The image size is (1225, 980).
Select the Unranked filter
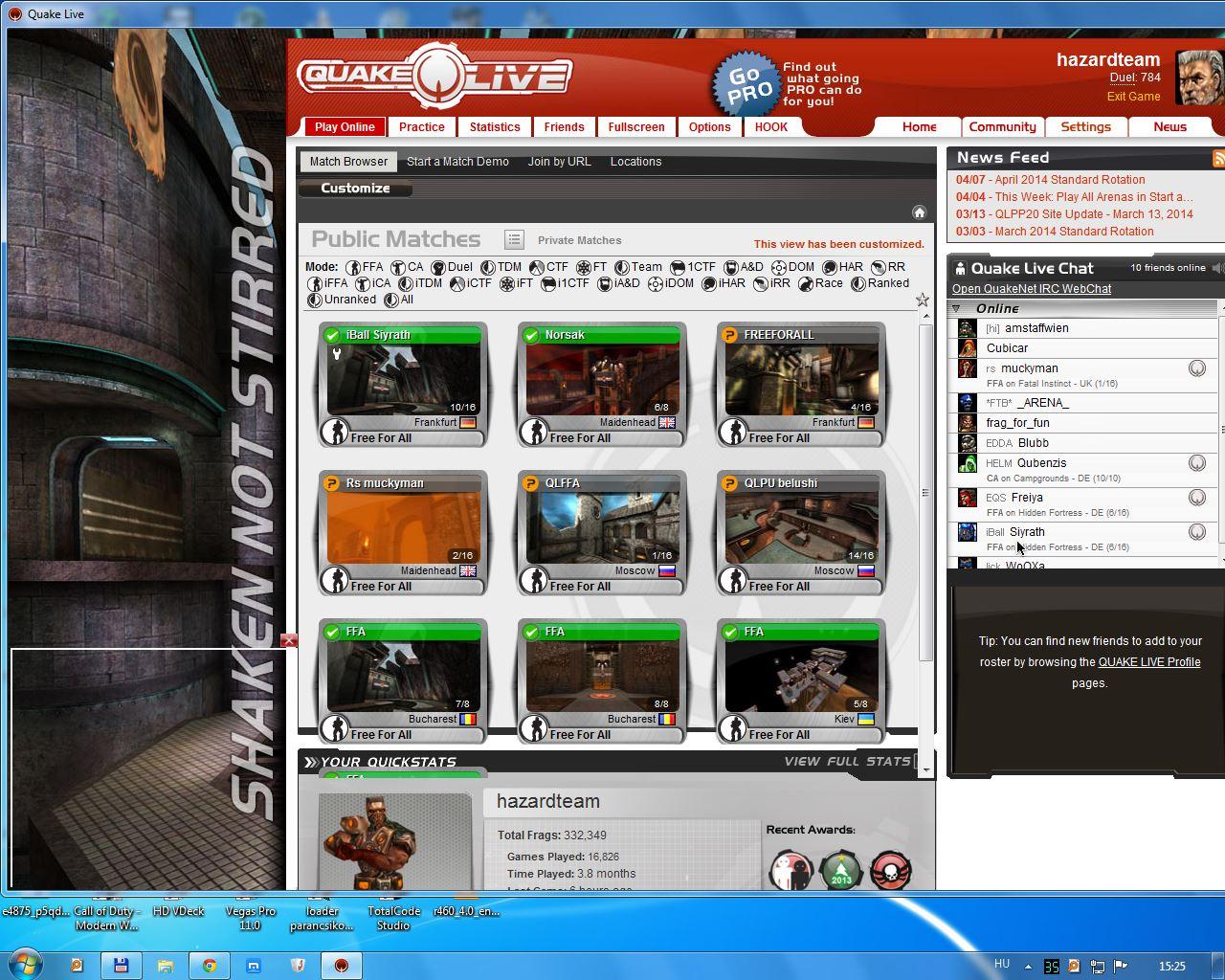pos(341,300)
